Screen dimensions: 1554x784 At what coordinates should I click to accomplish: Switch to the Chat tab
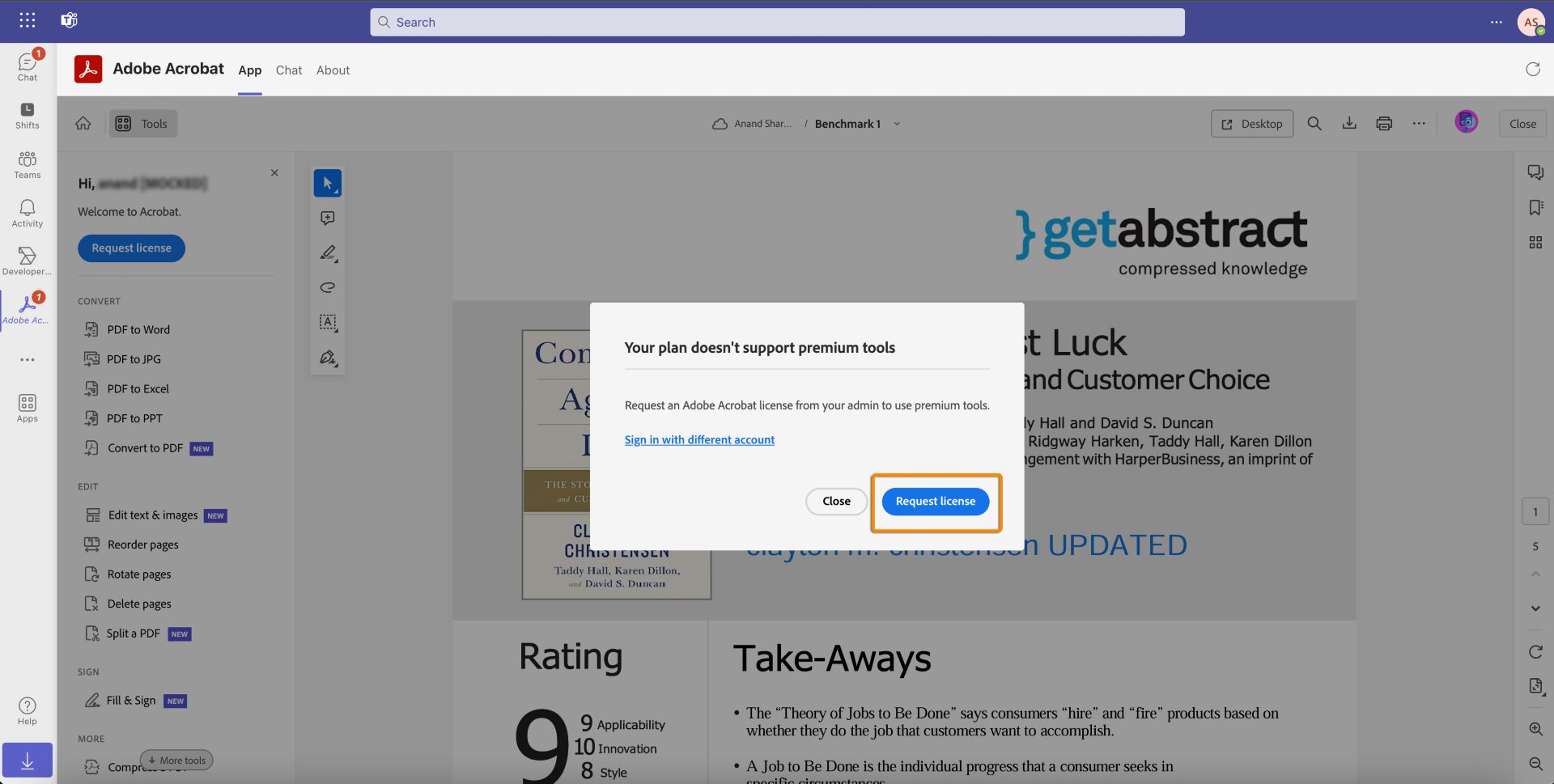click(x=288, y=70)
